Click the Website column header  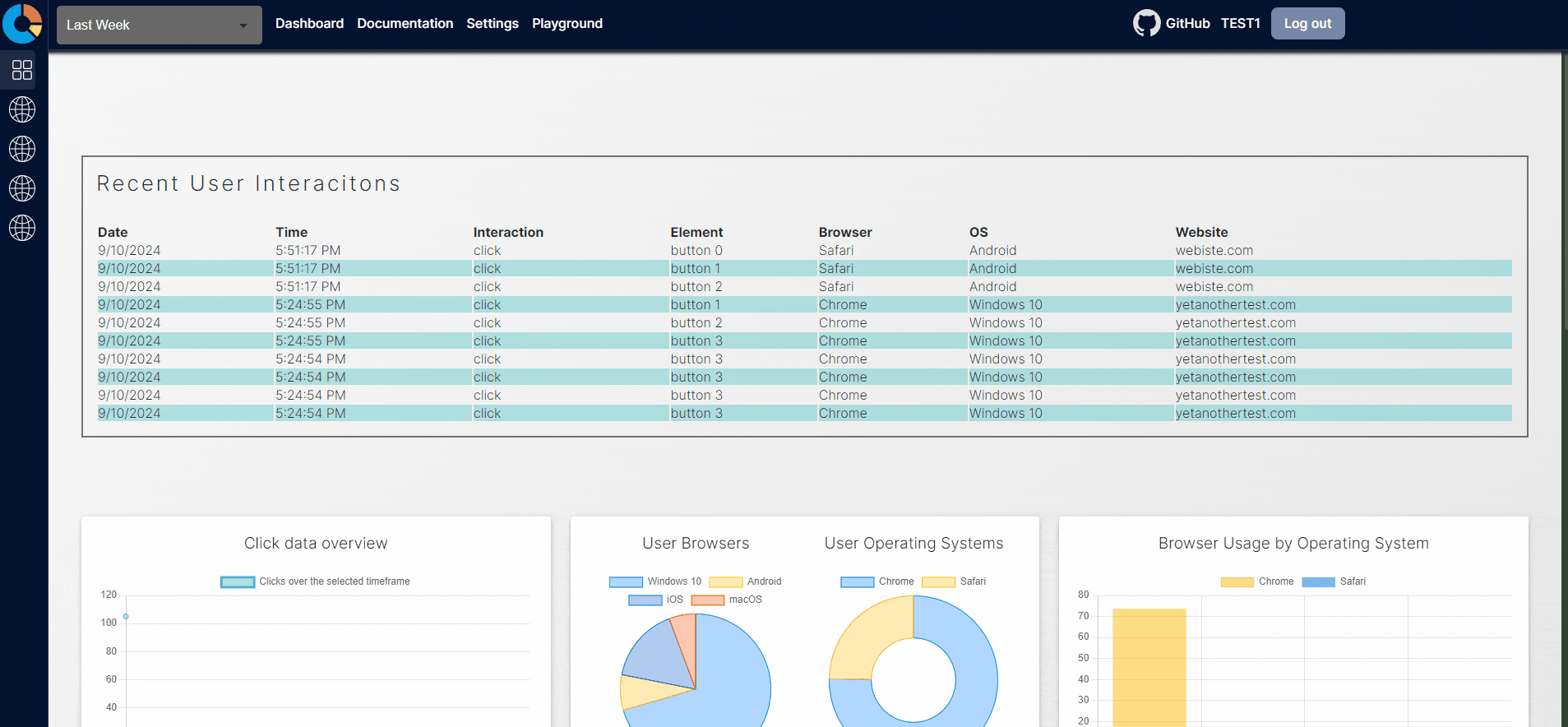pyautogui.click(x=1201, y=233)
